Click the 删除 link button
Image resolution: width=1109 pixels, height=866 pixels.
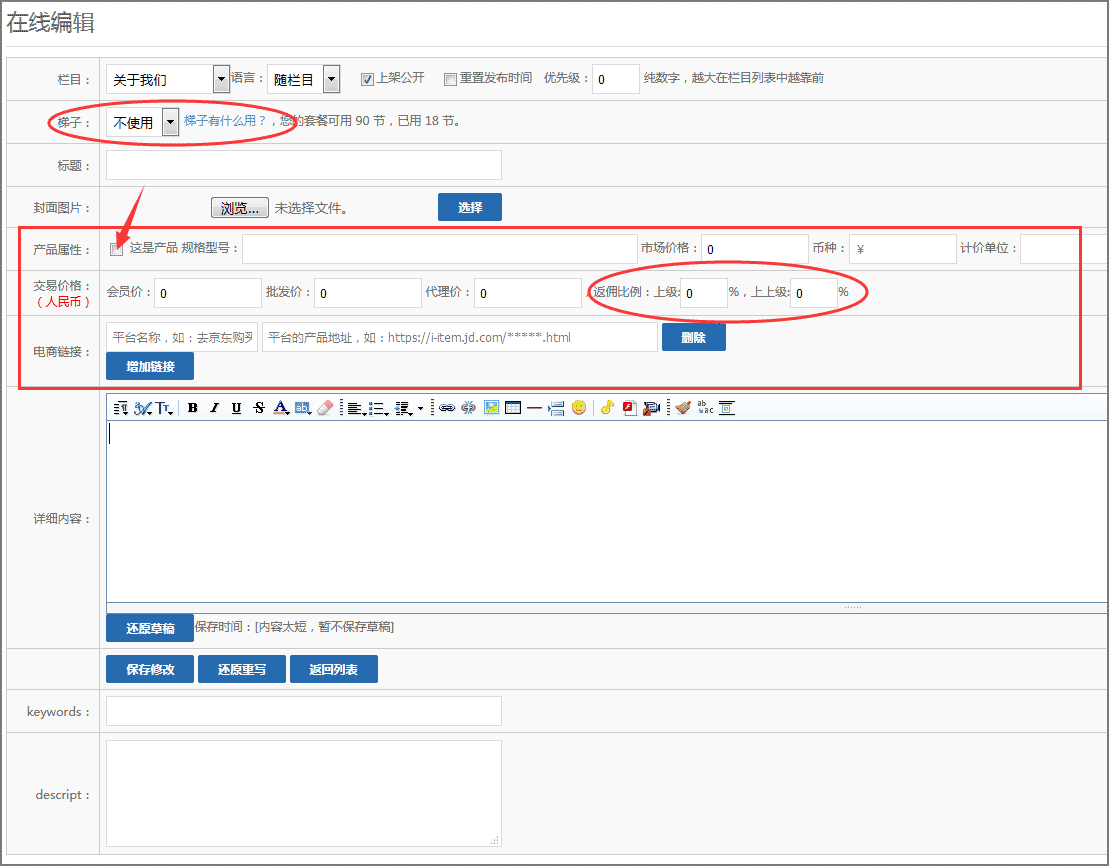694,337
